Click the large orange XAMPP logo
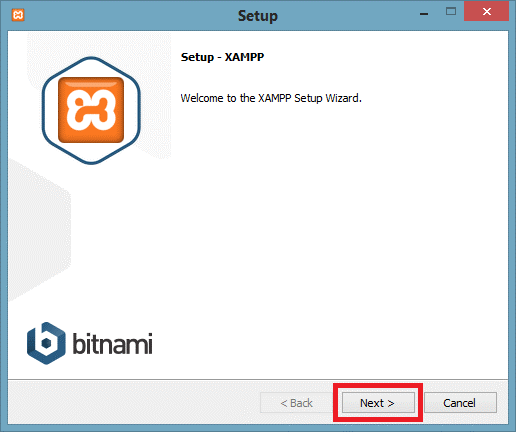 click(x=91, y=110)
